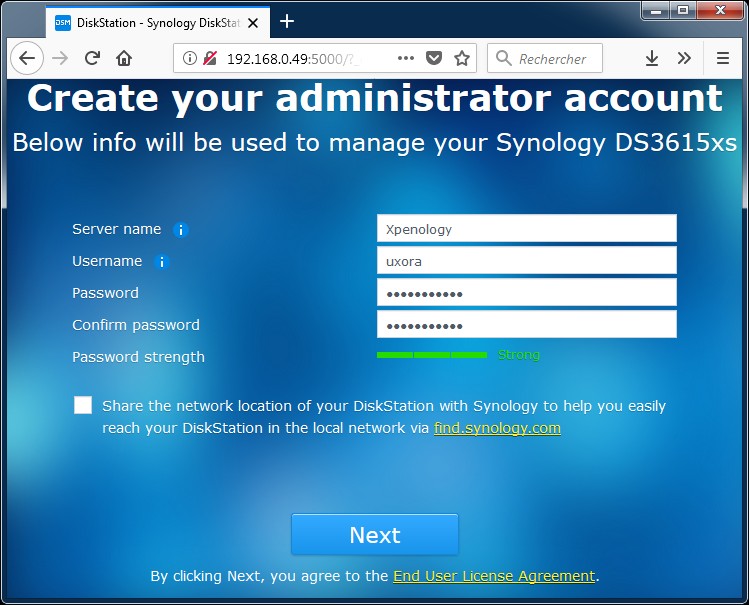749x605 pixels.
Task: Open Firefox hamburger application menu
Action: tap(722, 58)
